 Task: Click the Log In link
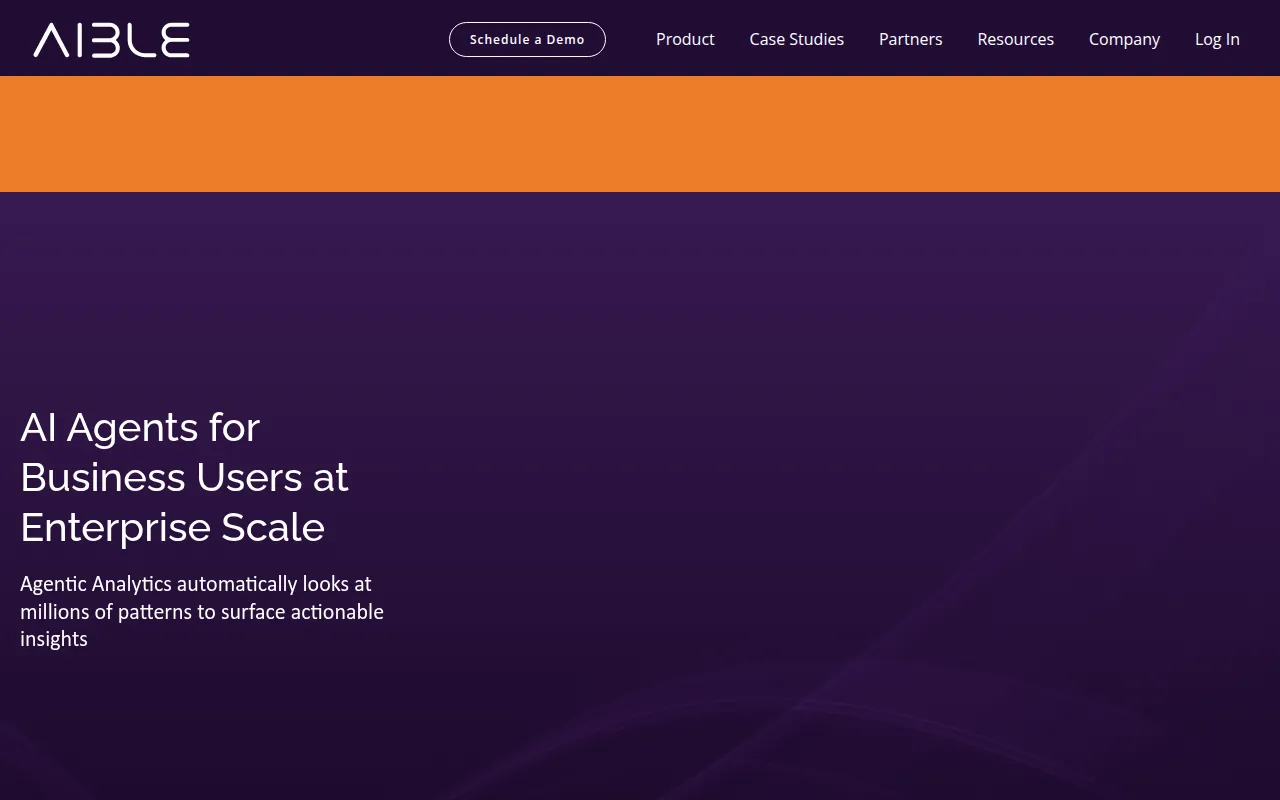tap(1217, 39)
